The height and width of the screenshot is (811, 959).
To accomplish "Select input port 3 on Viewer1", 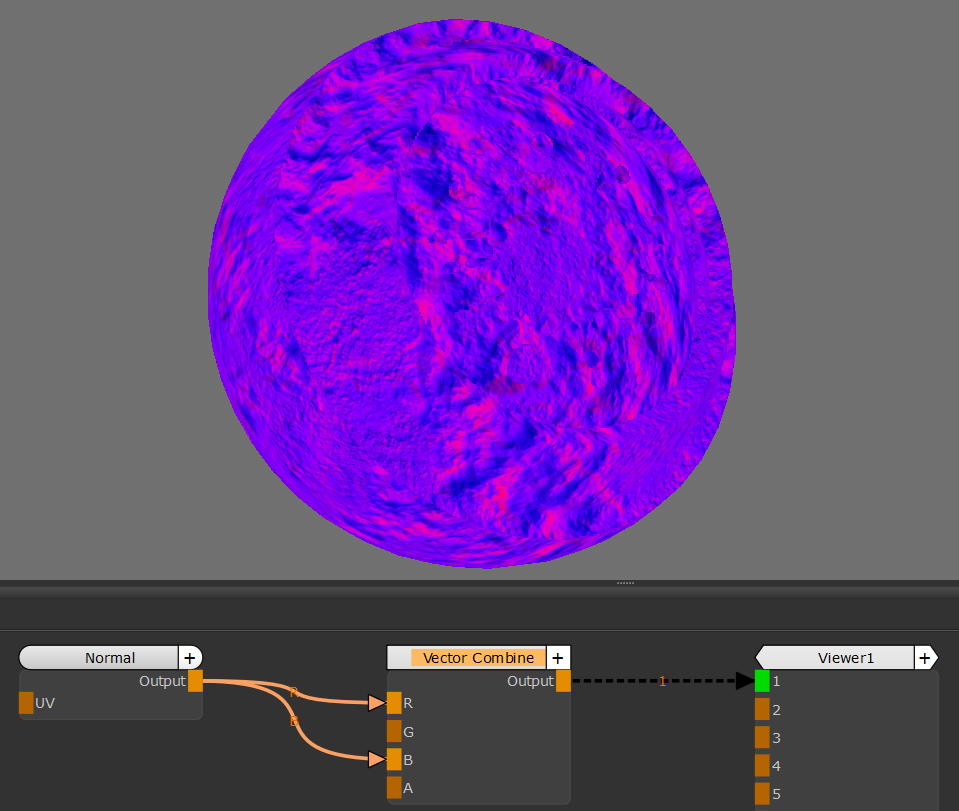I will (762, 737).
